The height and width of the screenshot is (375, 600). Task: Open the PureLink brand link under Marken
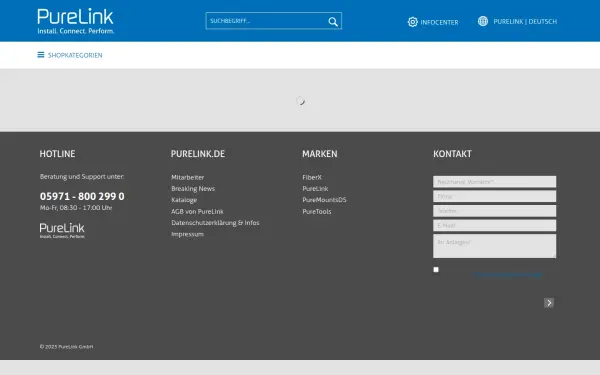pos(315,189)
